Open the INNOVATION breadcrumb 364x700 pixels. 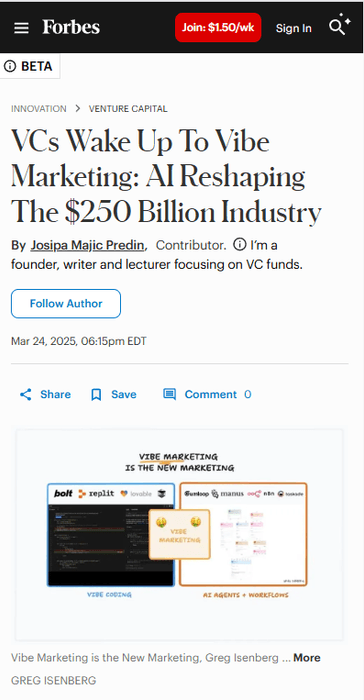(39, 108)
